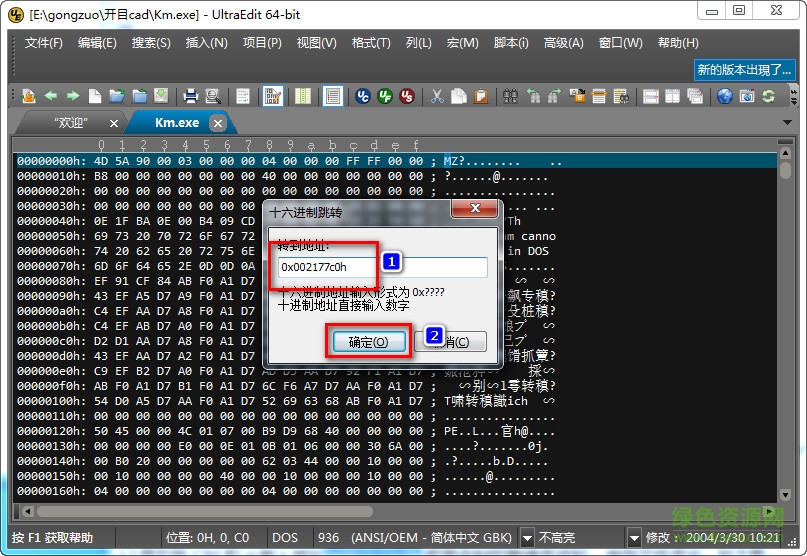Expand the tab list dropdown arrow
The image size is (807, 556).
787,123
